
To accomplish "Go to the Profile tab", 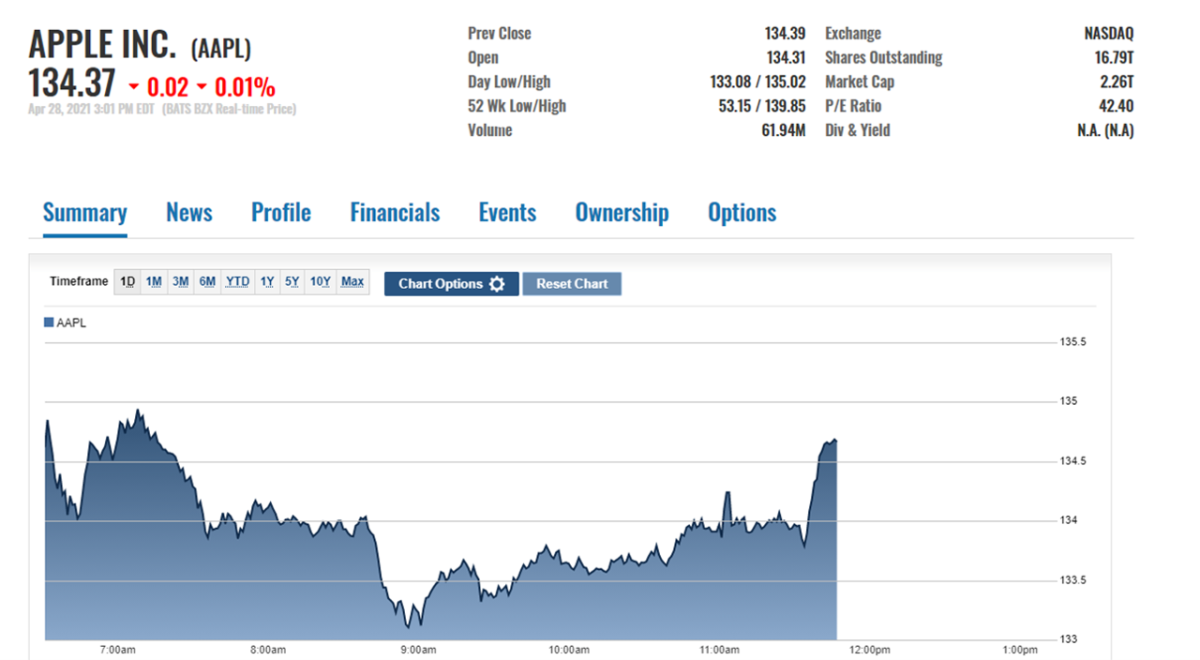I will (x=281, y=213).
